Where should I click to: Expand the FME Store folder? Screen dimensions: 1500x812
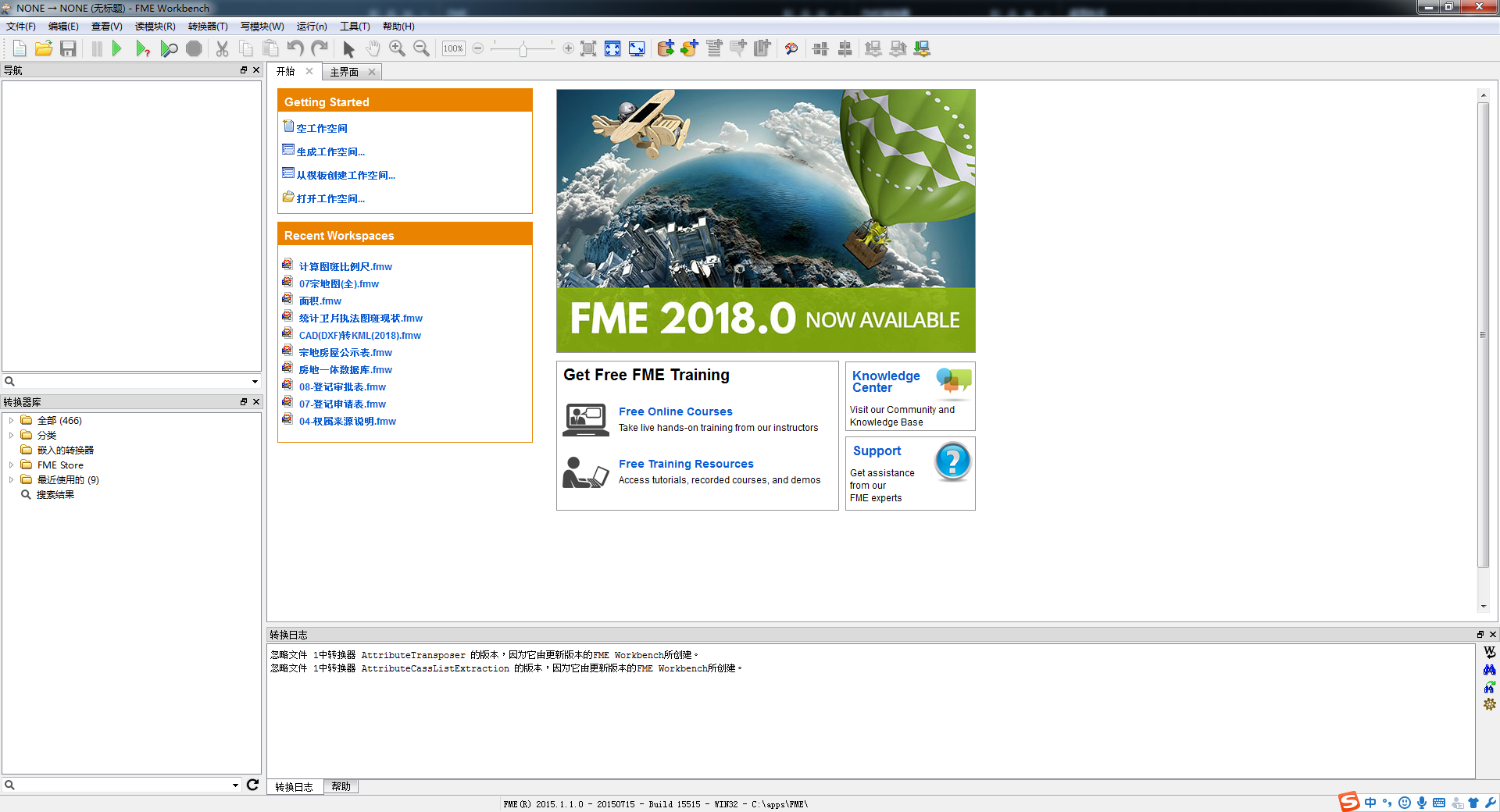click(x=11, y=465)
